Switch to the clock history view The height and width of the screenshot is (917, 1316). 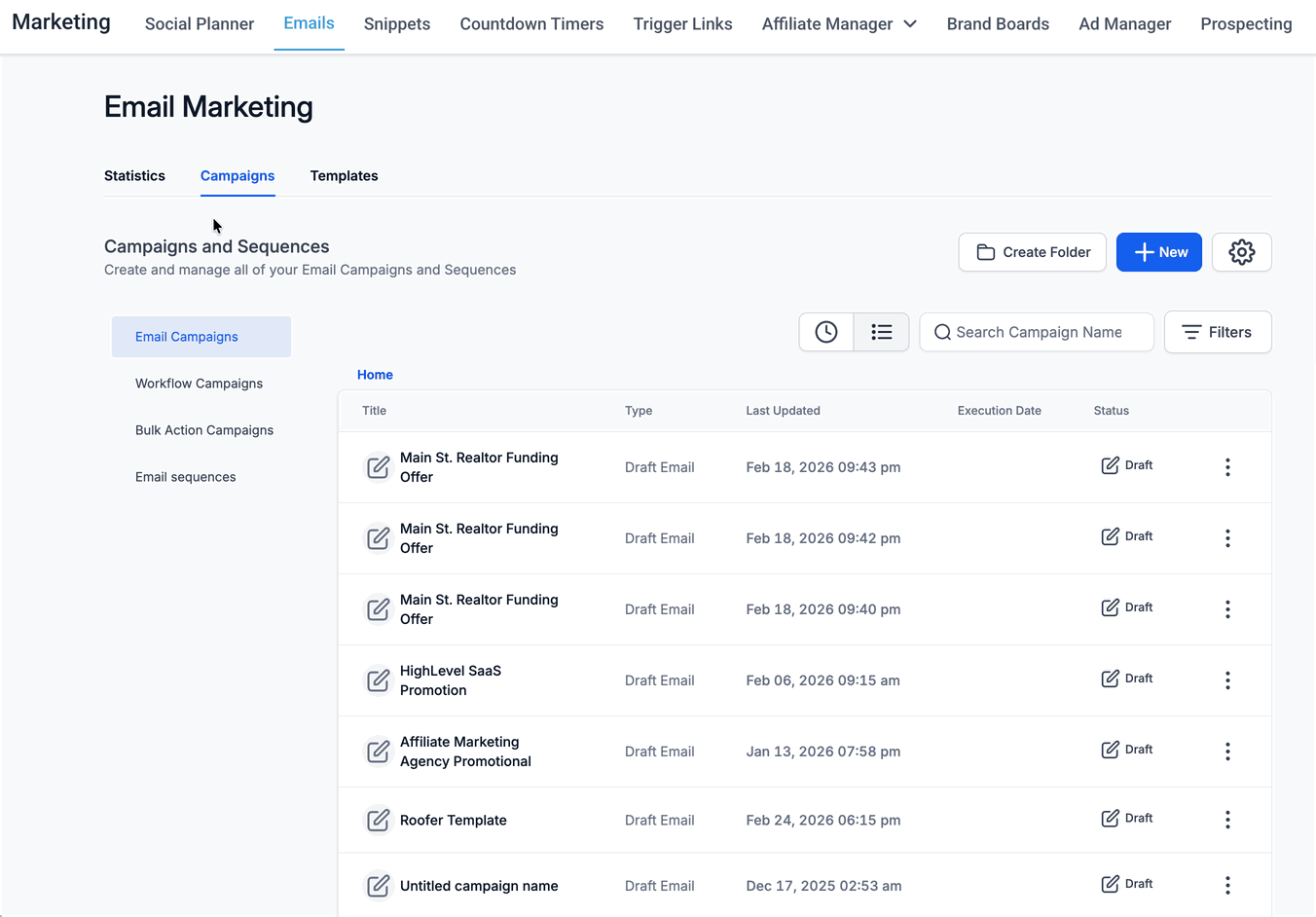(826, 332)
